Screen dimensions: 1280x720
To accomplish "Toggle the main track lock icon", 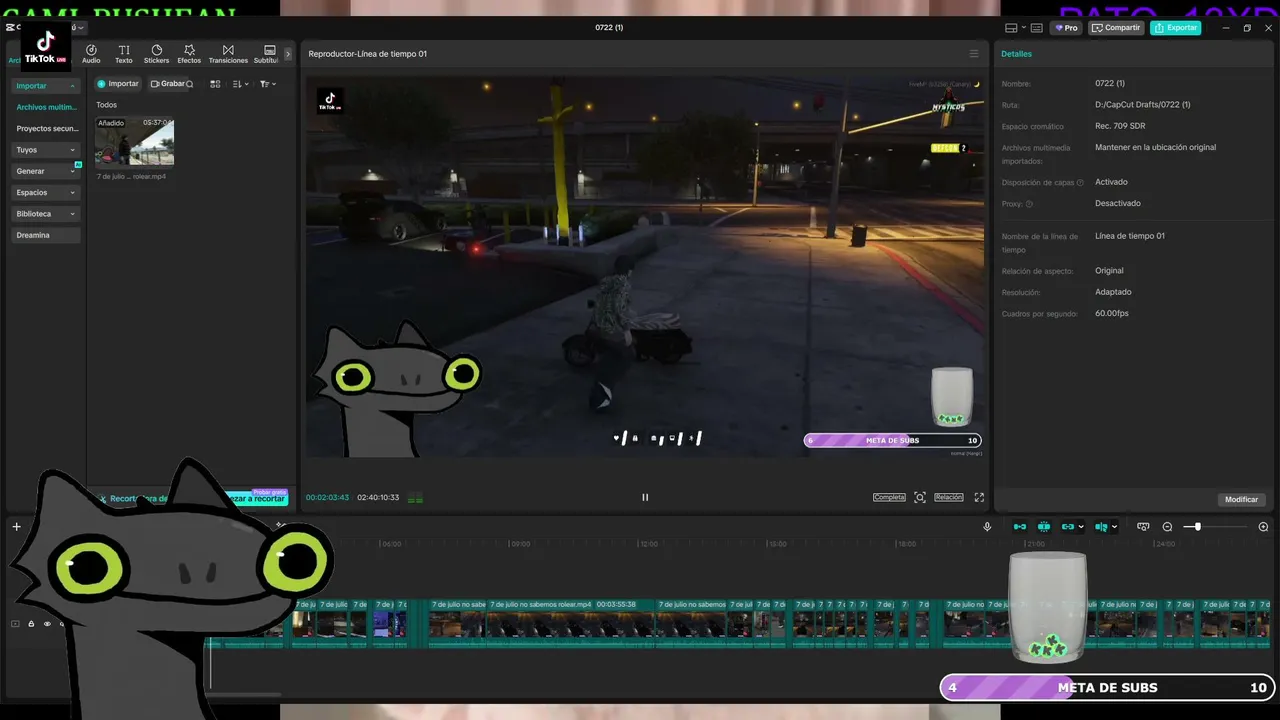I will pyautogui.click(x=31, y=624).
